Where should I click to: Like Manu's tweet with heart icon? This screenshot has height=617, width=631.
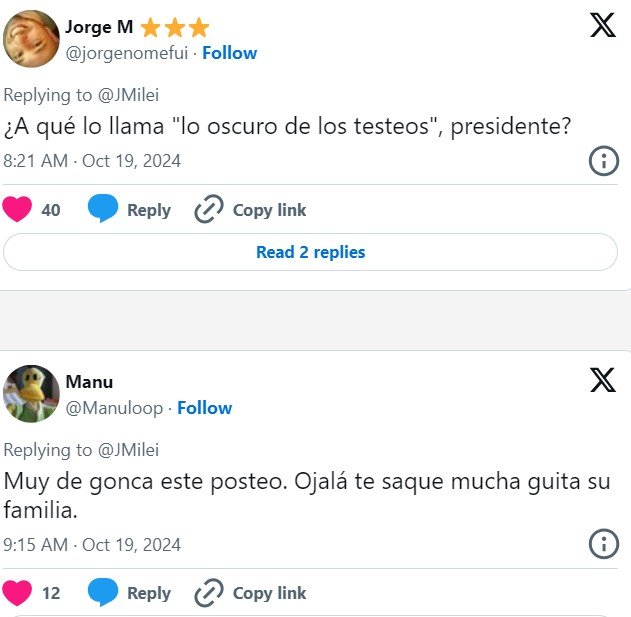coord(17,593)
